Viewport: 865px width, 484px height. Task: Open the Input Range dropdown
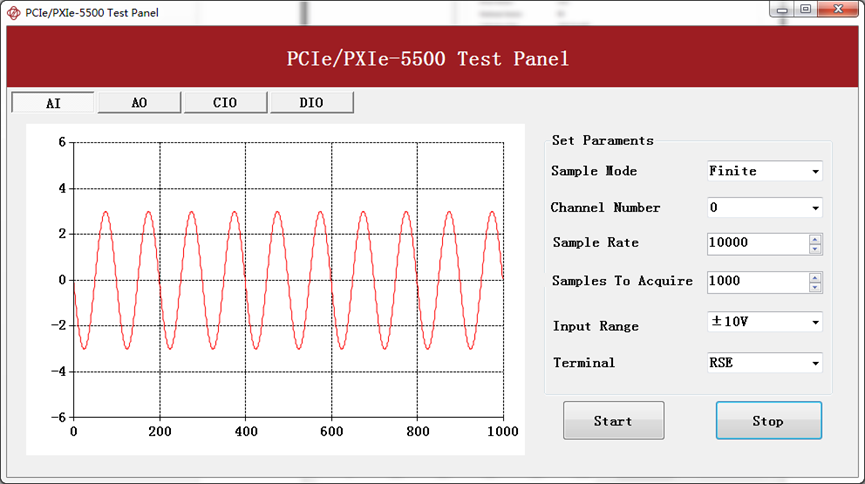(x=765, y=322)
